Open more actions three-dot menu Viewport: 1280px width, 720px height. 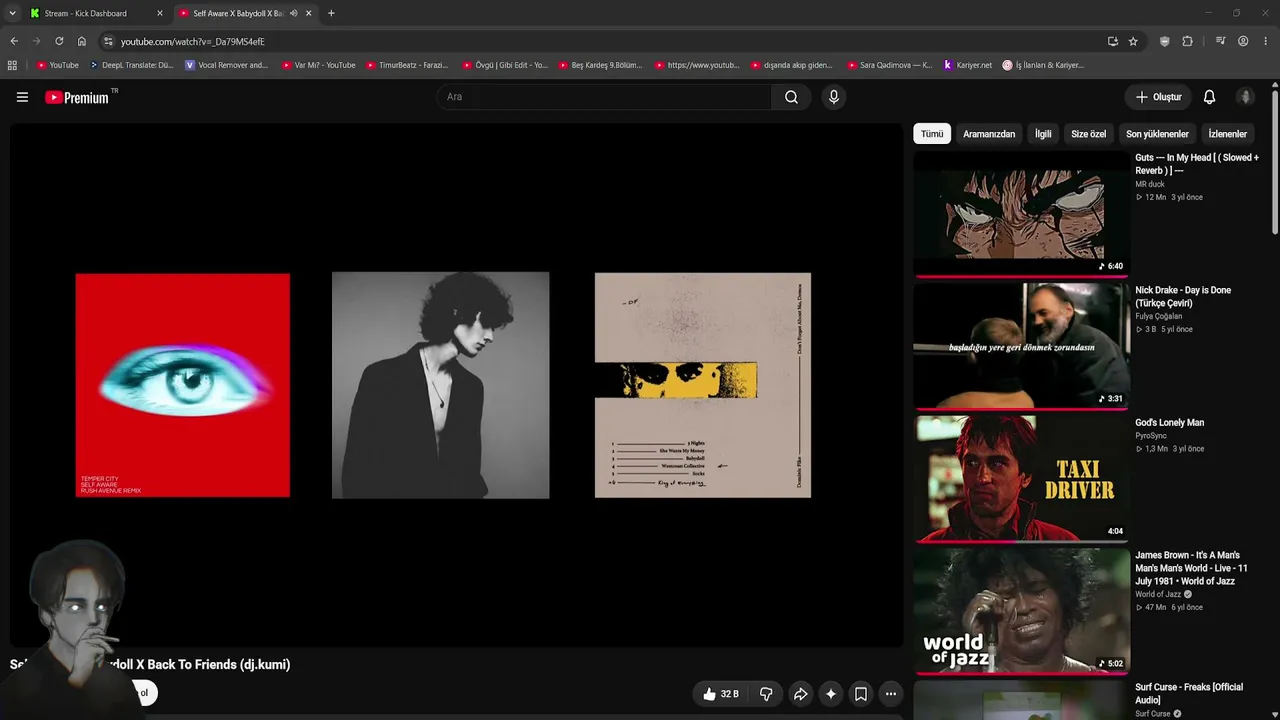point(890,694)
